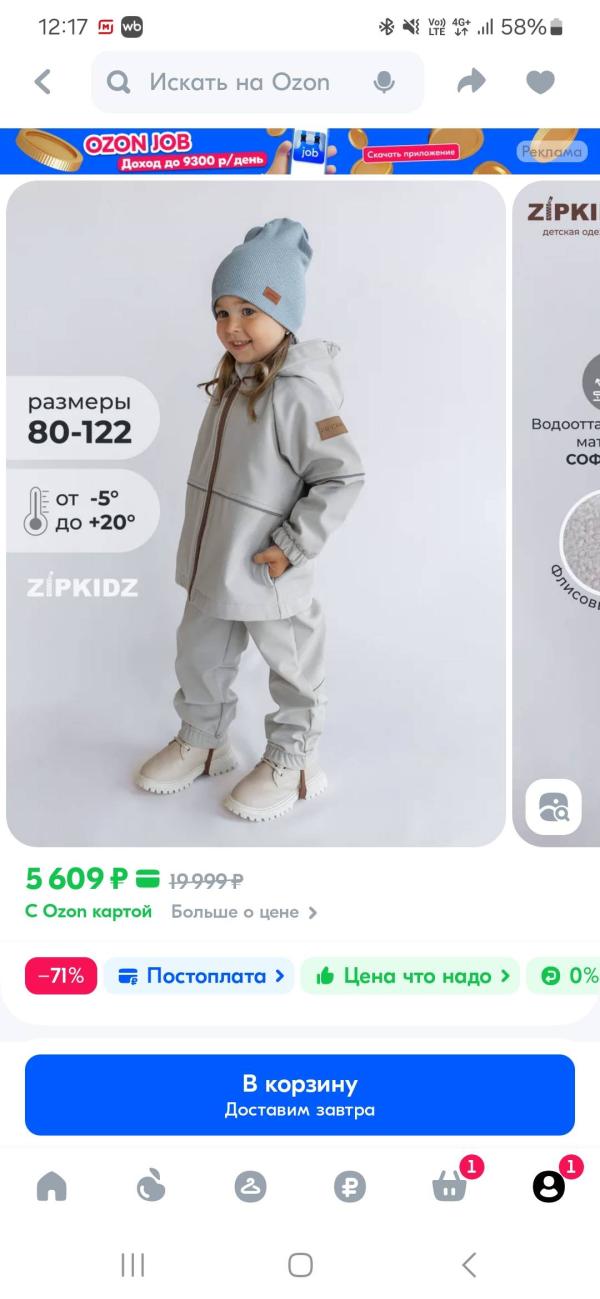The height and width of the screenshot is (1299, 600).
Task: Open the Home tab in bottom navigation
Action: tap(51, 1186)
